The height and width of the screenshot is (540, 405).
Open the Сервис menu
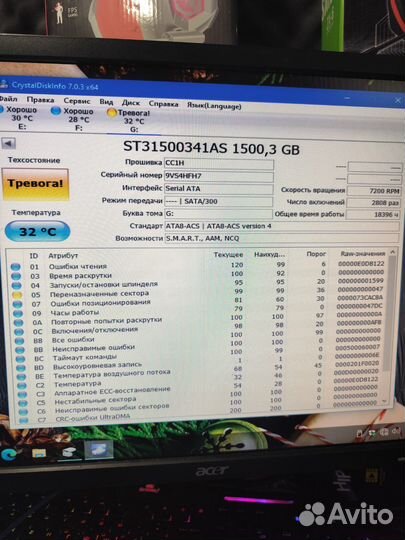point(77,101)
